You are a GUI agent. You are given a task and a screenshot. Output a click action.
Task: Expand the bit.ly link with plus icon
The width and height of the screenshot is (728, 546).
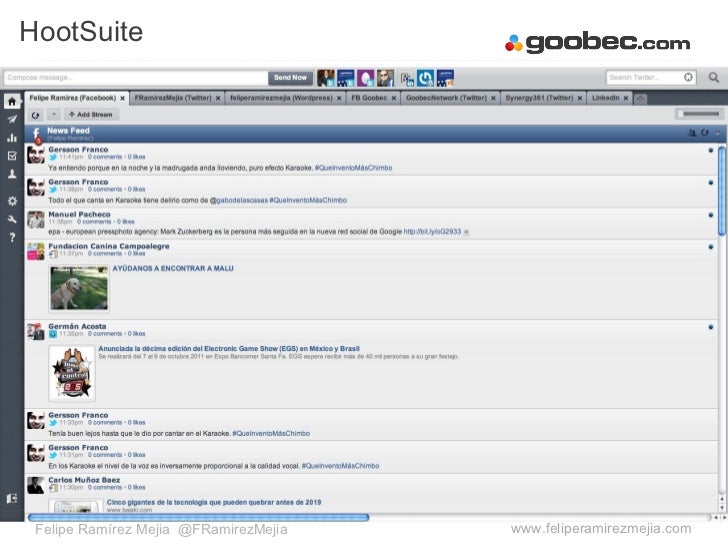pyautogui.click(x=466, y=232)
